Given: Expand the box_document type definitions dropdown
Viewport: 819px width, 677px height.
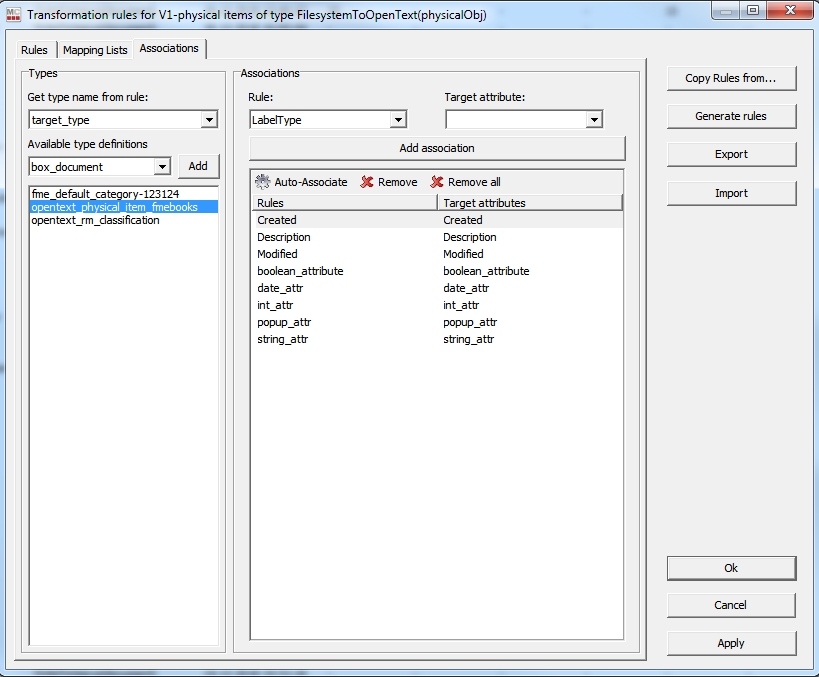Looking at the screenshot, I should pos(162,167).
